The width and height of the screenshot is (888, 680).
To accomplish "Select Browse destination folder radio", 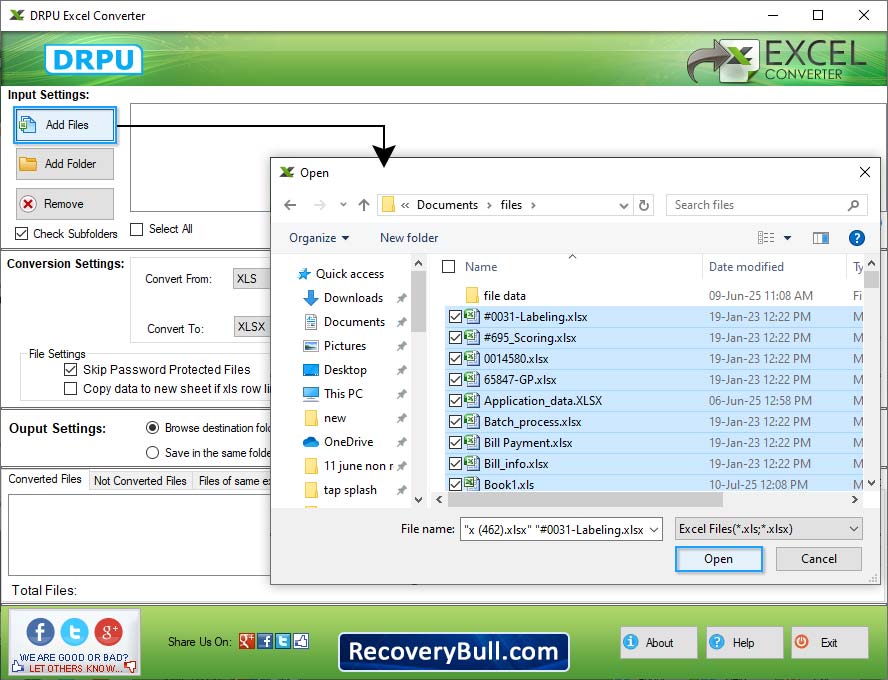I will pyautogui.click(x=152, y=428).
